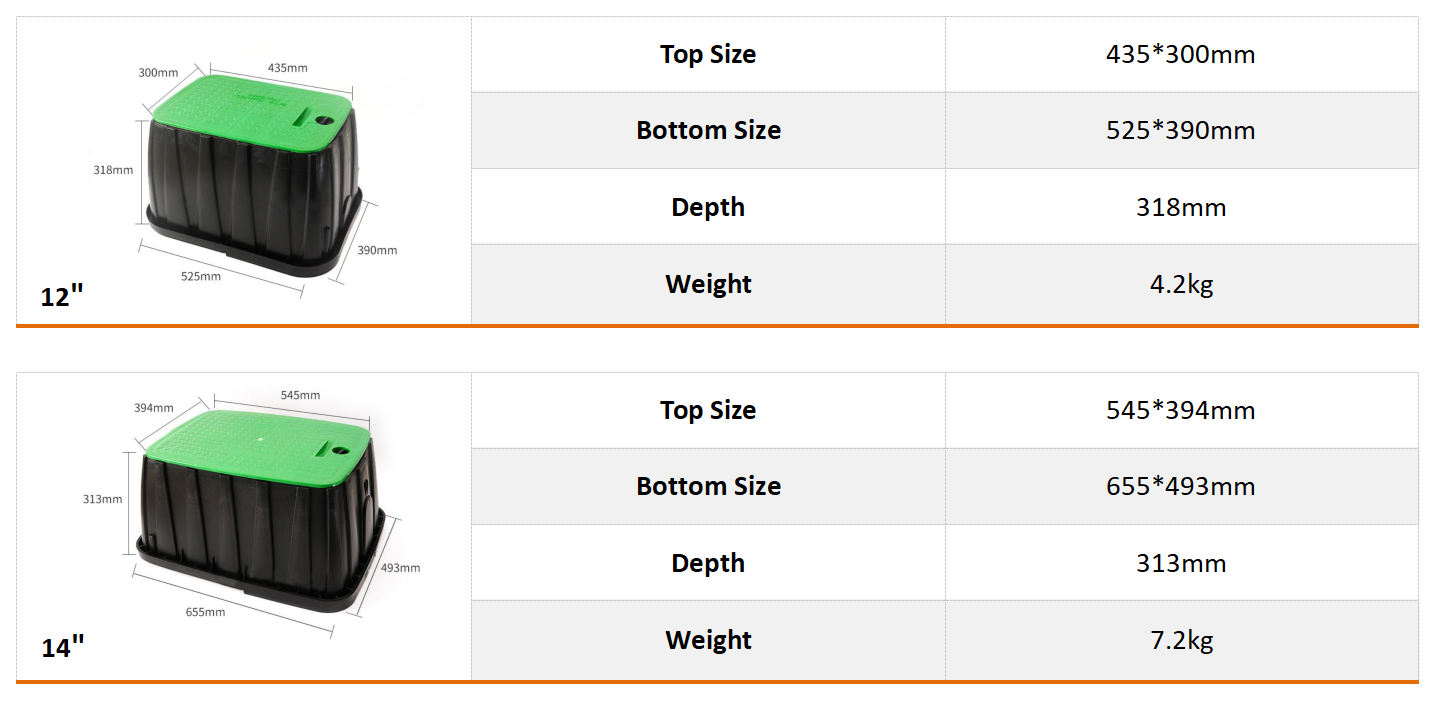This screenshot has width=1440, height=702.
Task: Click the 435*300mm top size value
Action: pyautogui.click(x=1180, y=54)
